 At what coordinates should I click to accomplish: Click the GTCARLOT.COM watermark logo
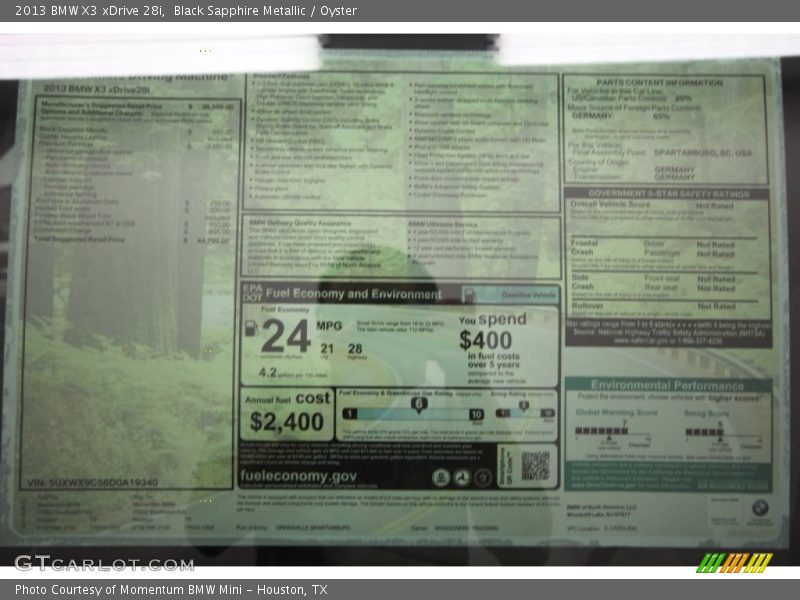(104, 563)
